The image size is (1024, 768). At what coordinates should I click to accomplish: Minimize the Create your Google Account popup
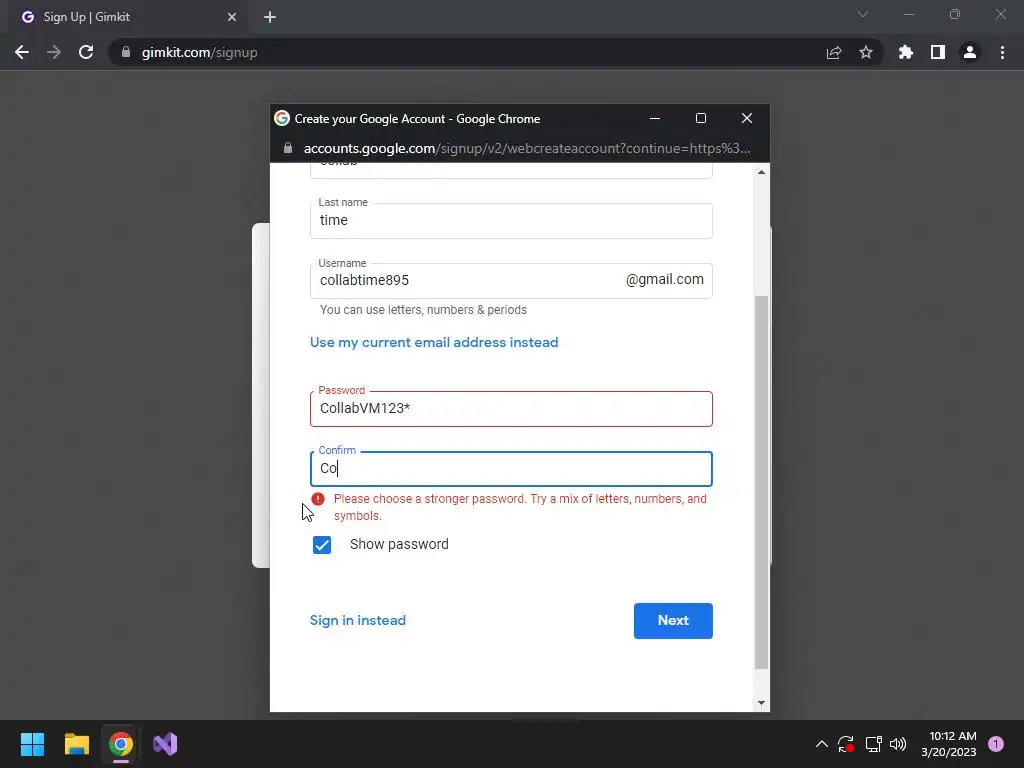point(655,118)
